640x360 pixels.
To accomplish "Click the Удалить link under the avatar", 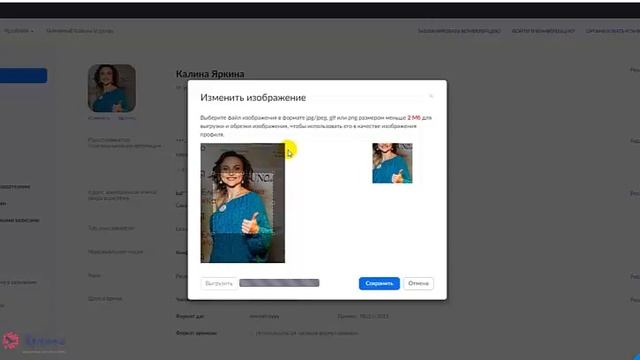I will tap(127, 118).
